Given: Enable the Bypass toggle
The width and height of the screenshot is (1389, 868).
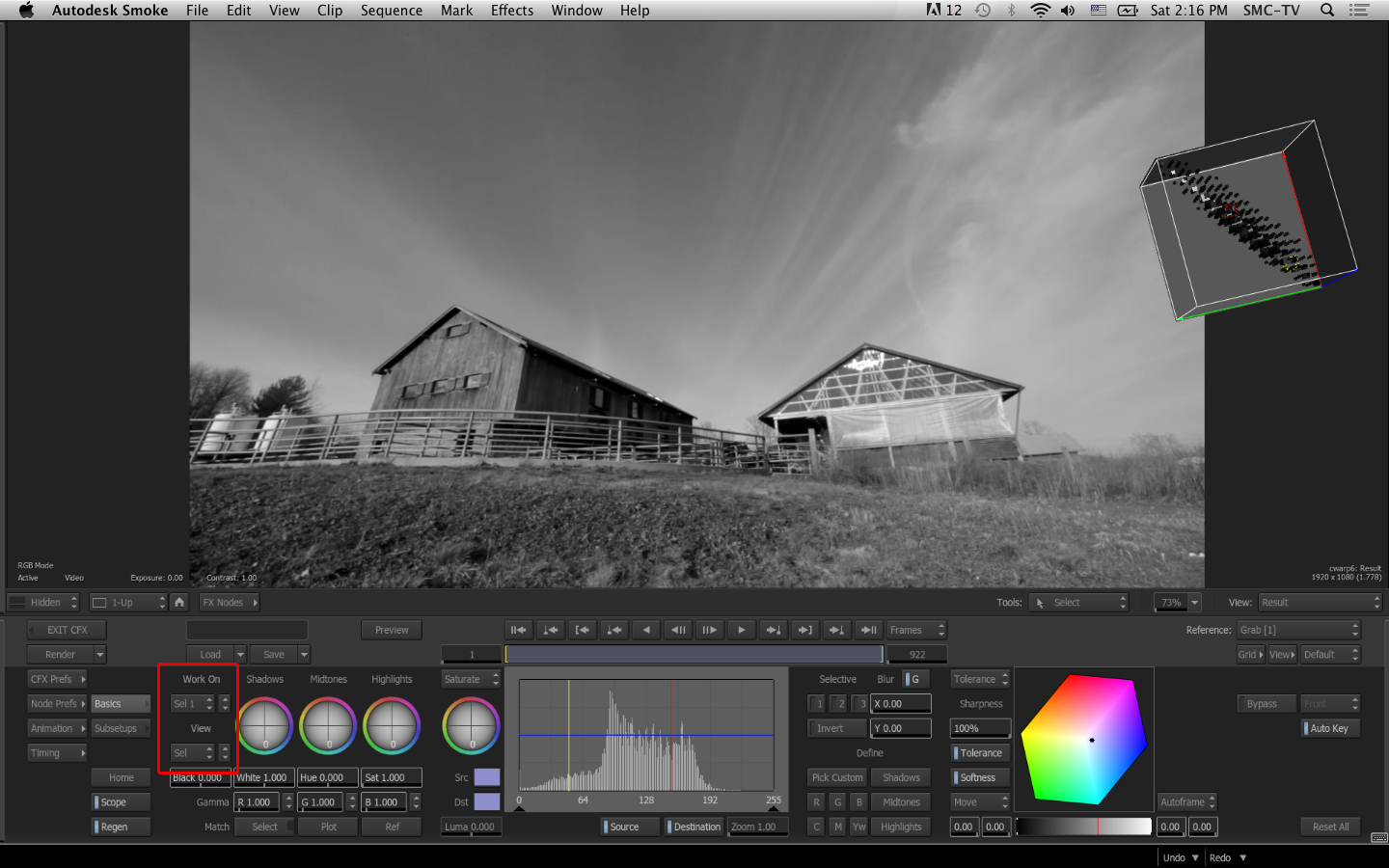Looking at the screenshot, I should coord(1262,704).
